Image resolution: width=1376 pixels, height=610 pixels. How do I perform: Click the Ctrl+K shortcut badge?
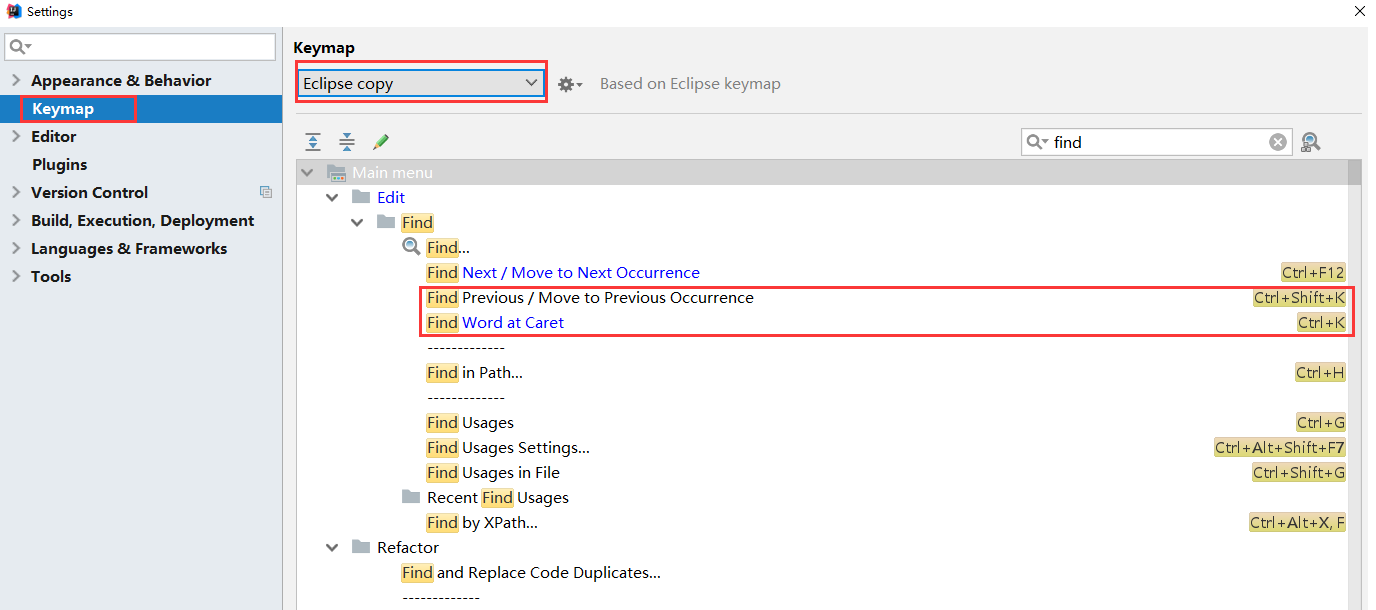(1321, 322)
